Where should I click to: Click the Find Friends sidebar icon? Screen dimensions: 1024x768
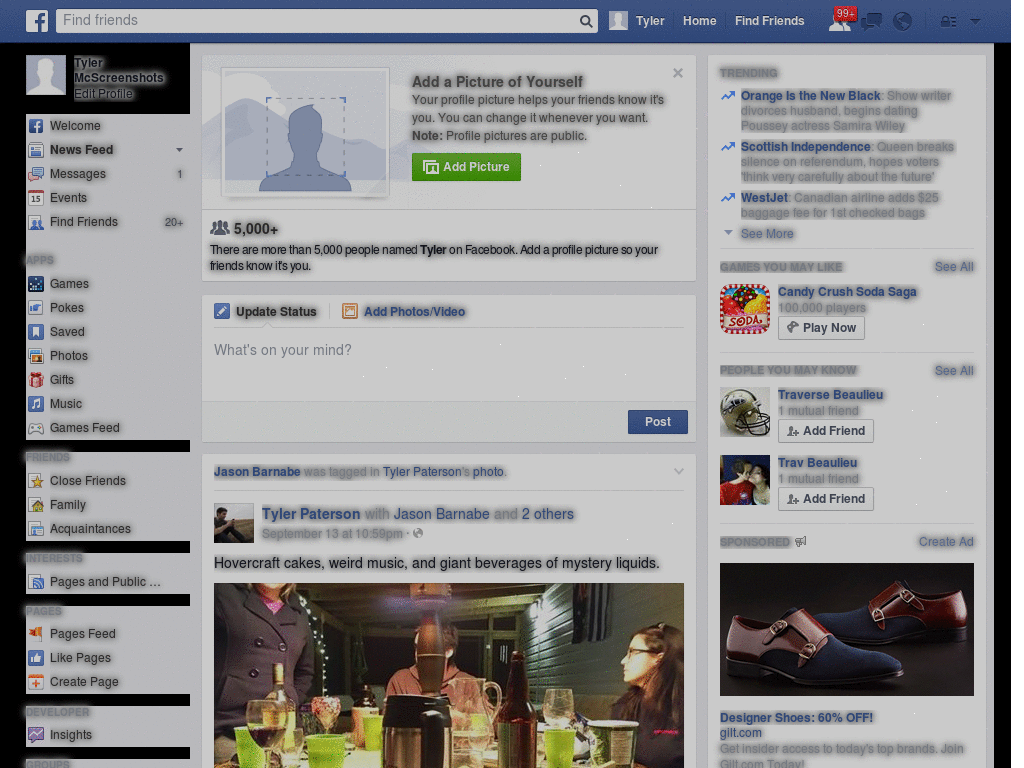[x=36, y=223]
